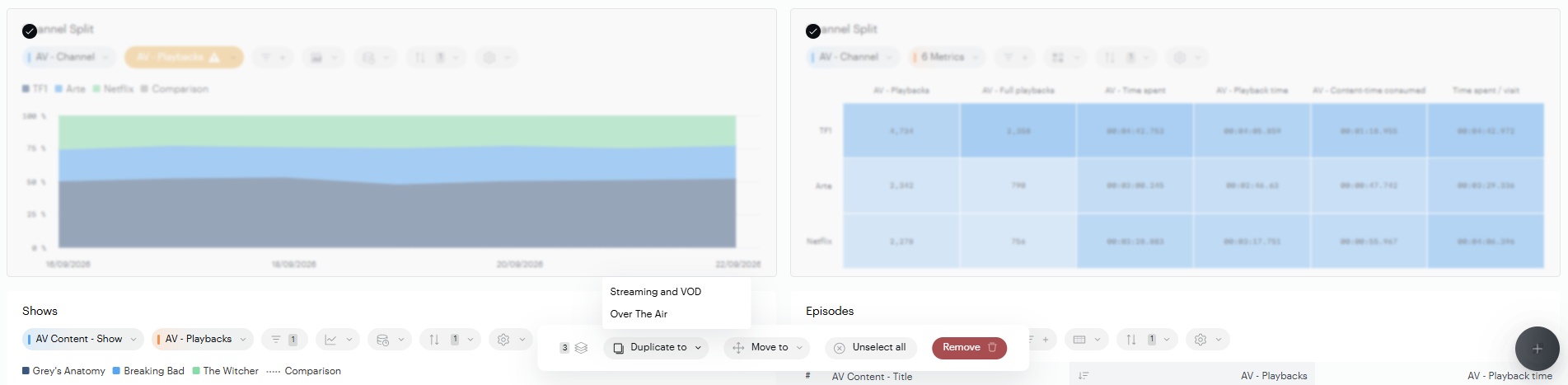This screenshot has height=385, width=1568.
Task: Click the Shows filter icon
Action: [276, 340]
